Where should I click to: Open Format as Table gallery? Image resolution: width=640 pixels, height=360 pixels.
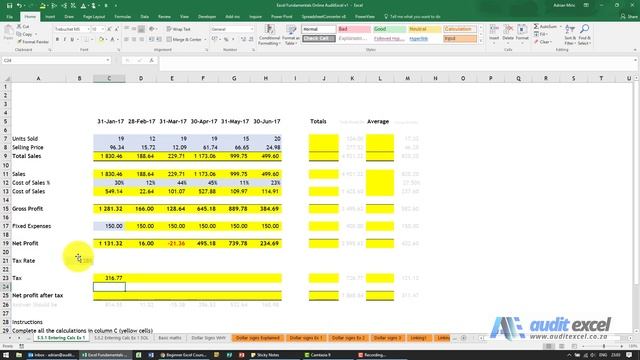click(291, 35)
